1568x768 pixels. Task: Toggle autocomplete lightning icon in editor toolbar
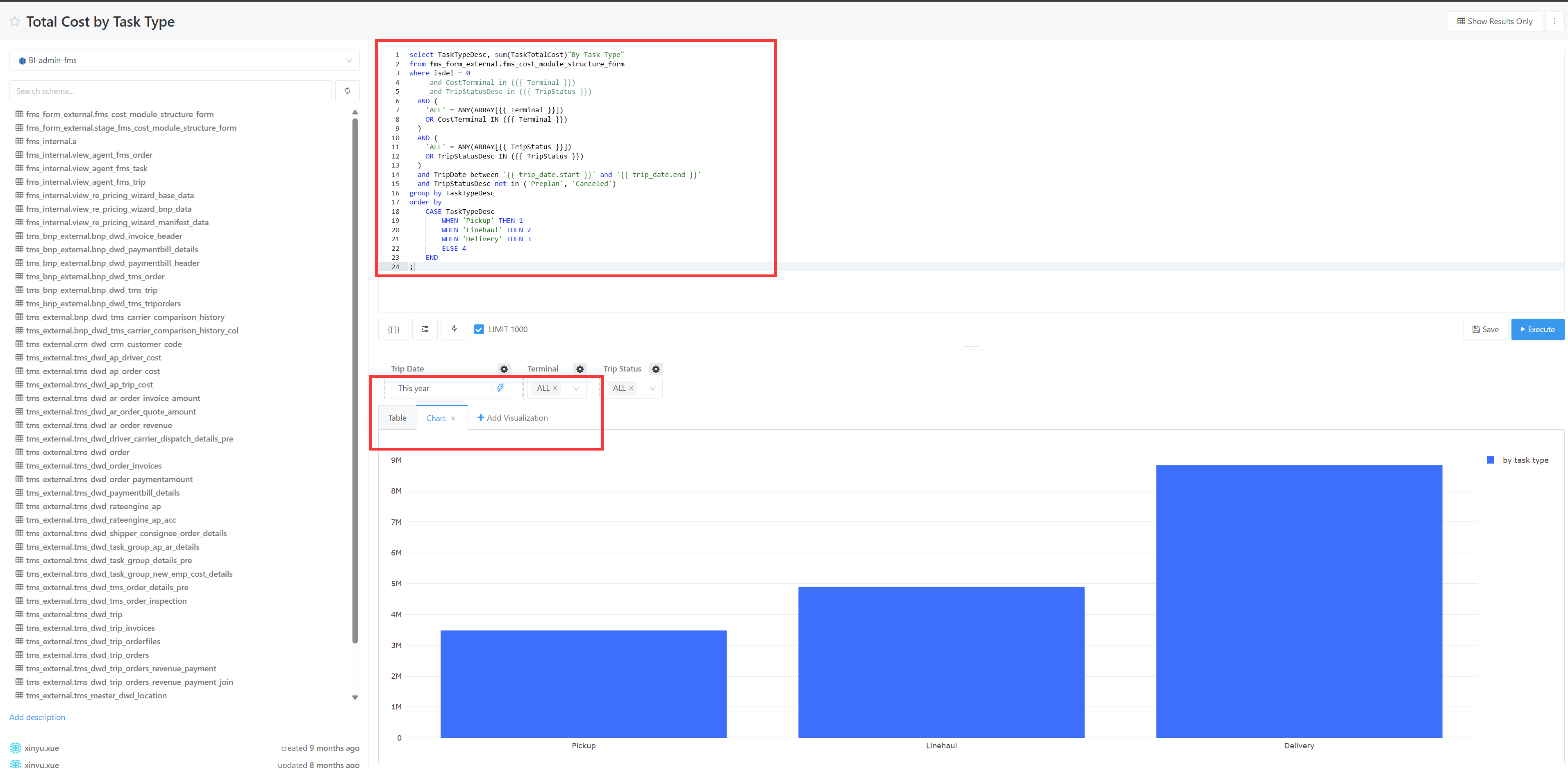click(454, 329)
